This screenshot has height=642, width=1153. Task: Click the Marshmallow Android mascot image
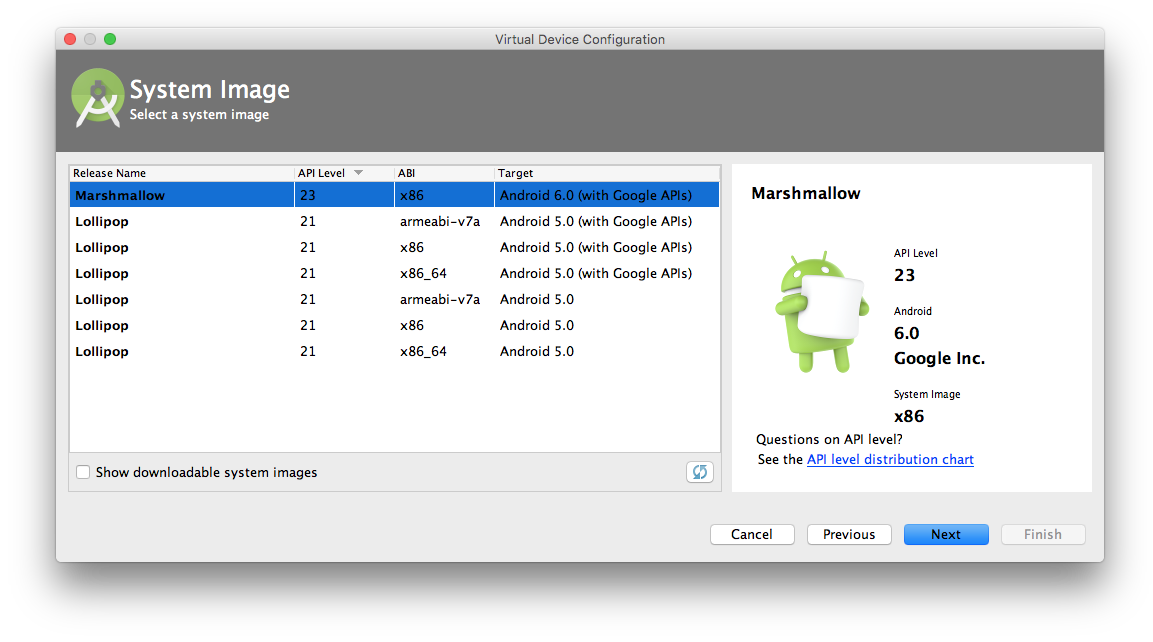tap(821, 312)
